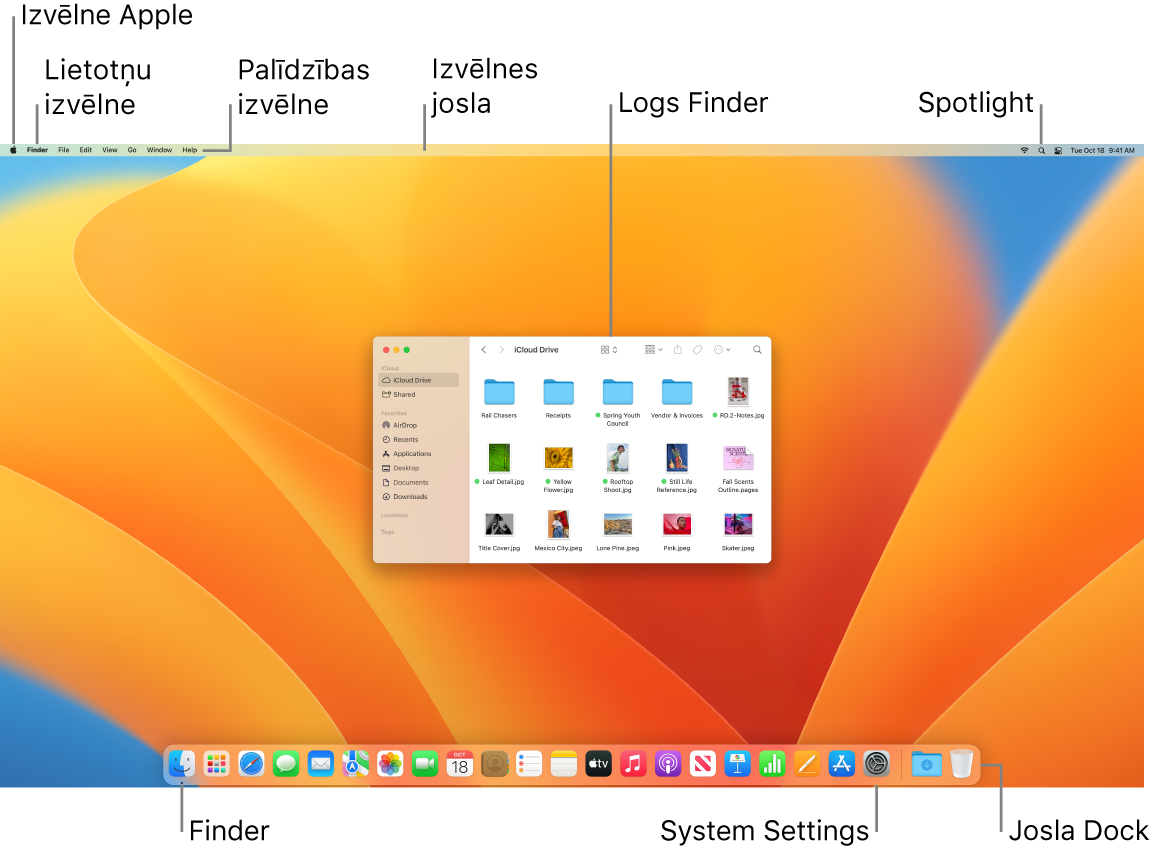Open Reminders from the Dock
1162x854 pixels.
pos(529,764)
